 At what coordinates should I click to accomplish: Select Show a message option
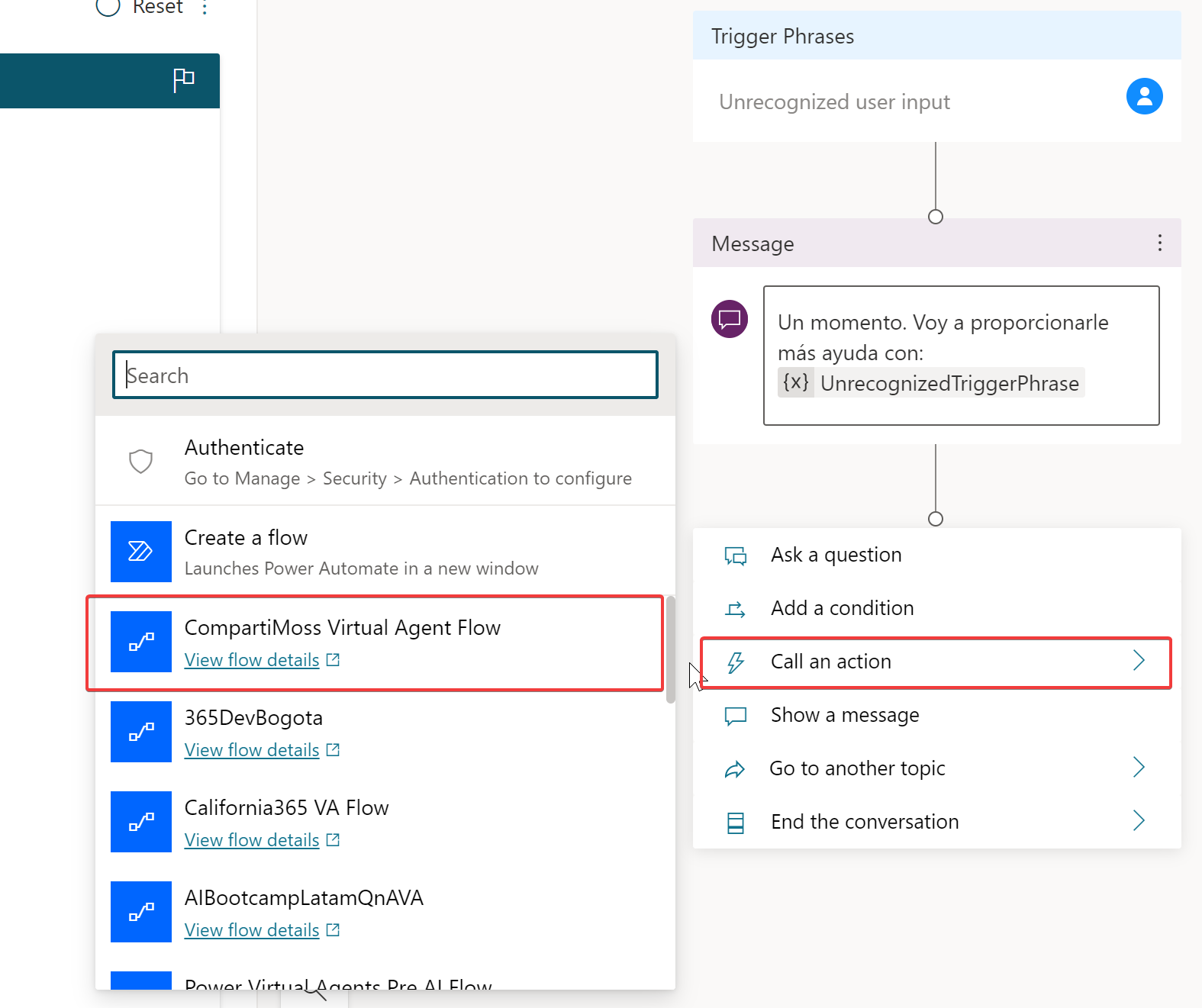pyautogui.click(x=845, y=715)
